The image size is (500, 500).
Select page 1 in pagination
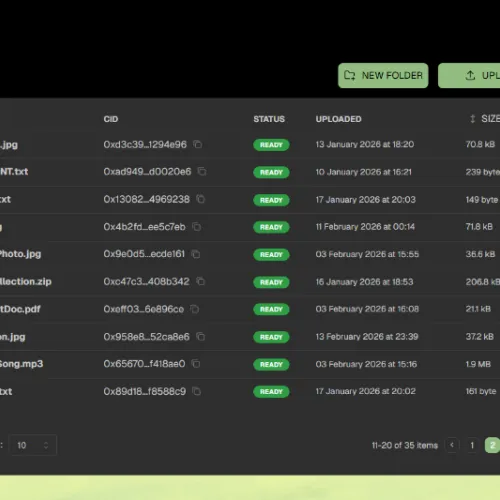point(472,445)
